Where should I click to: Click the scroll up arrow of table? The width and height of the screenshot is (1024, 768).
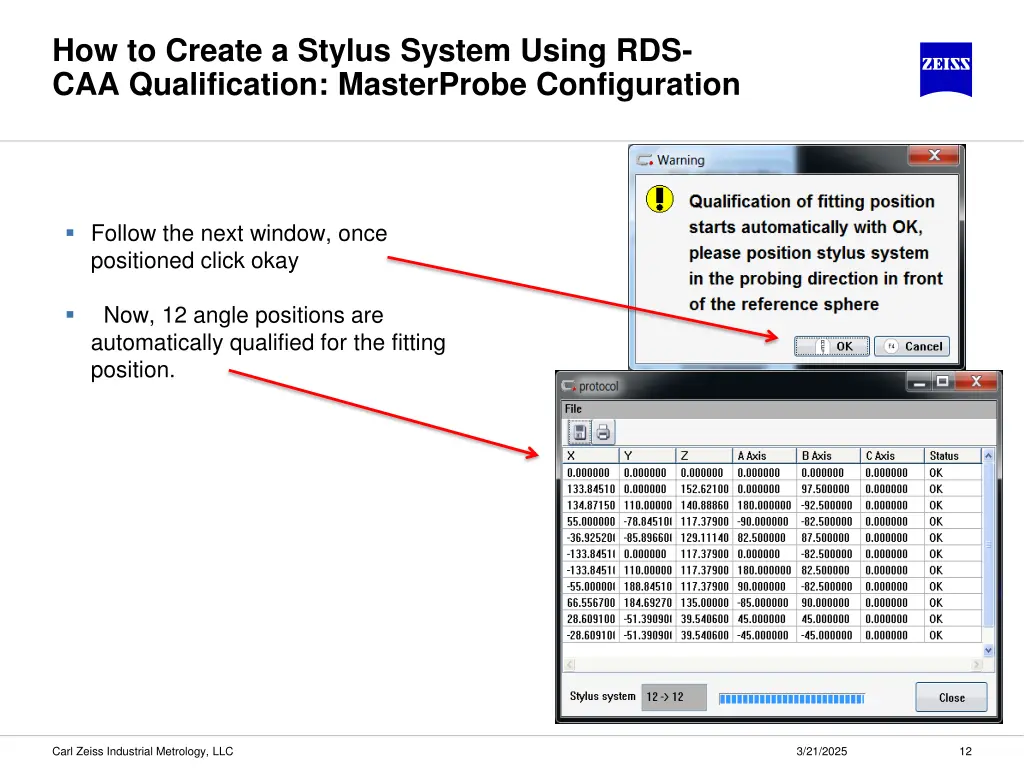(x=989, y=456)
